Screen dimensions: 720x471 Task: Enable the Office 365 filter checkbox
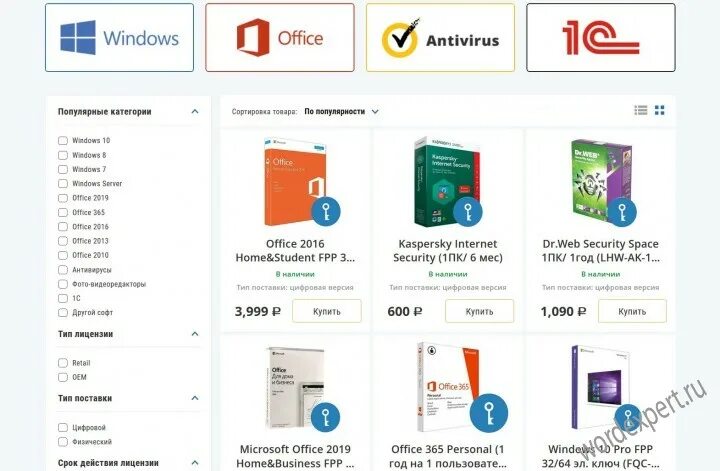pyautogui.click(x=63, y=213)
